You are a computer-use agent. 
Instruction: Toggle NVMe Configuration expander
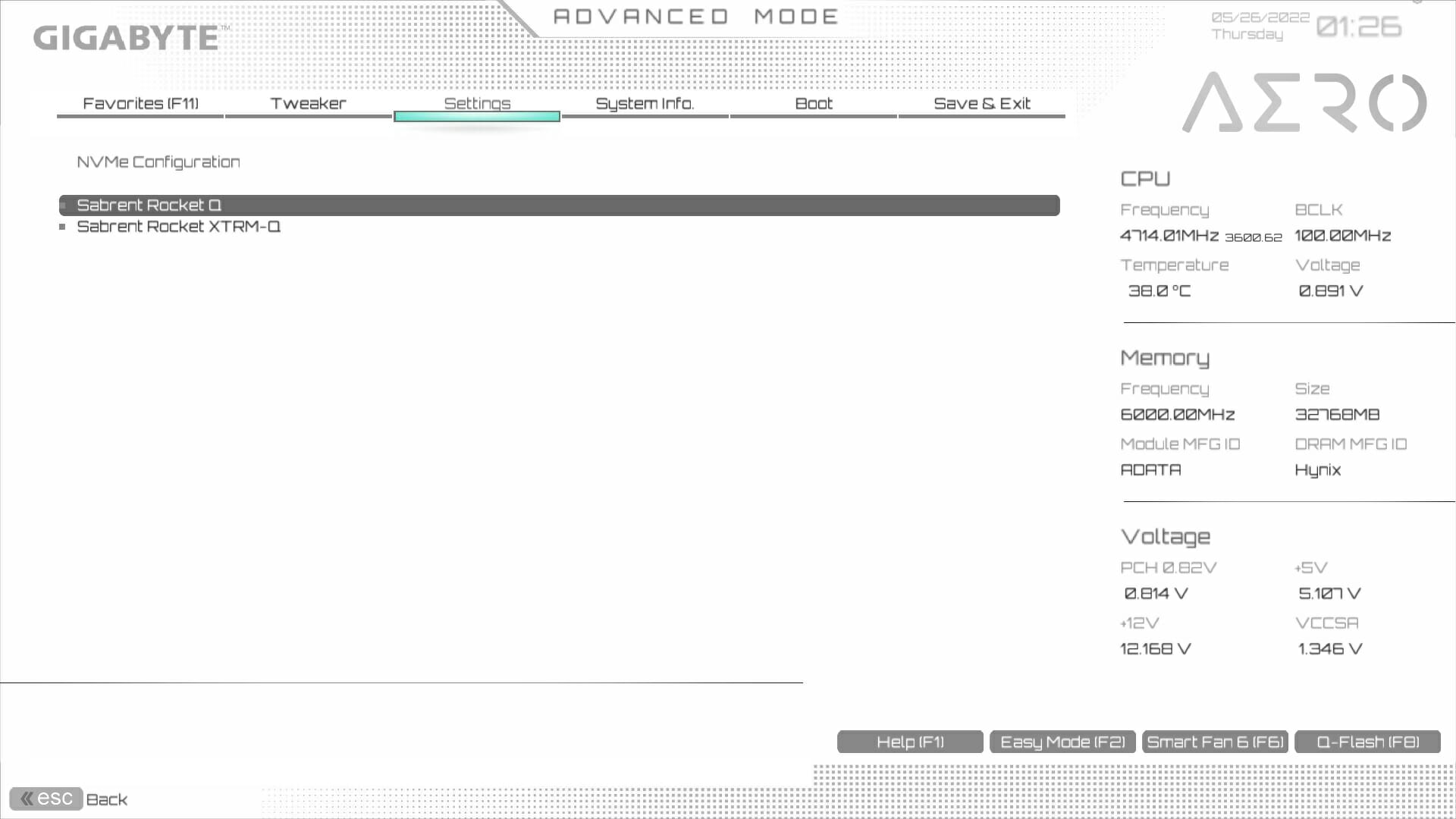(x=158, y=161)
